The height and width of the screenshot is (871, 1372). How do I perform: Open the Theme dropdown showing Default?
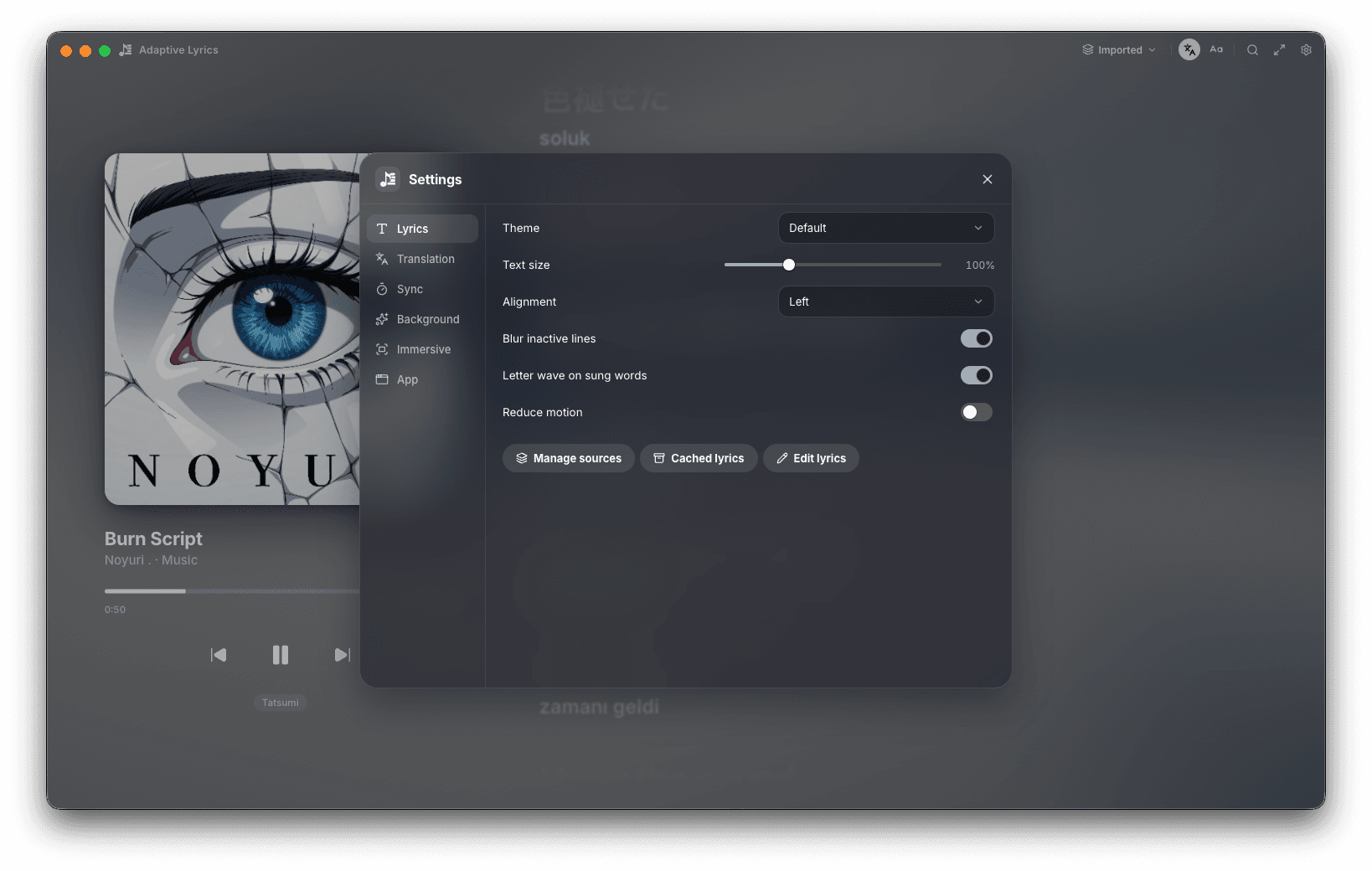pos(886,228)
